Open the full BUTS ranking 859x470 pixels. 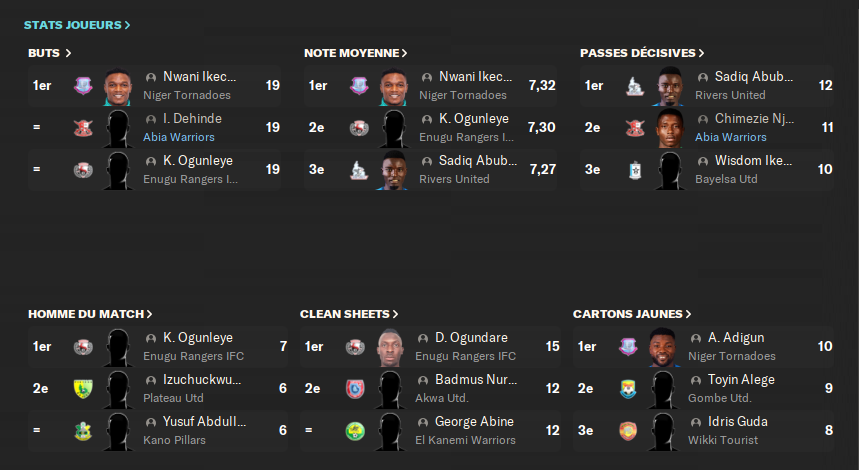point(49,53)
